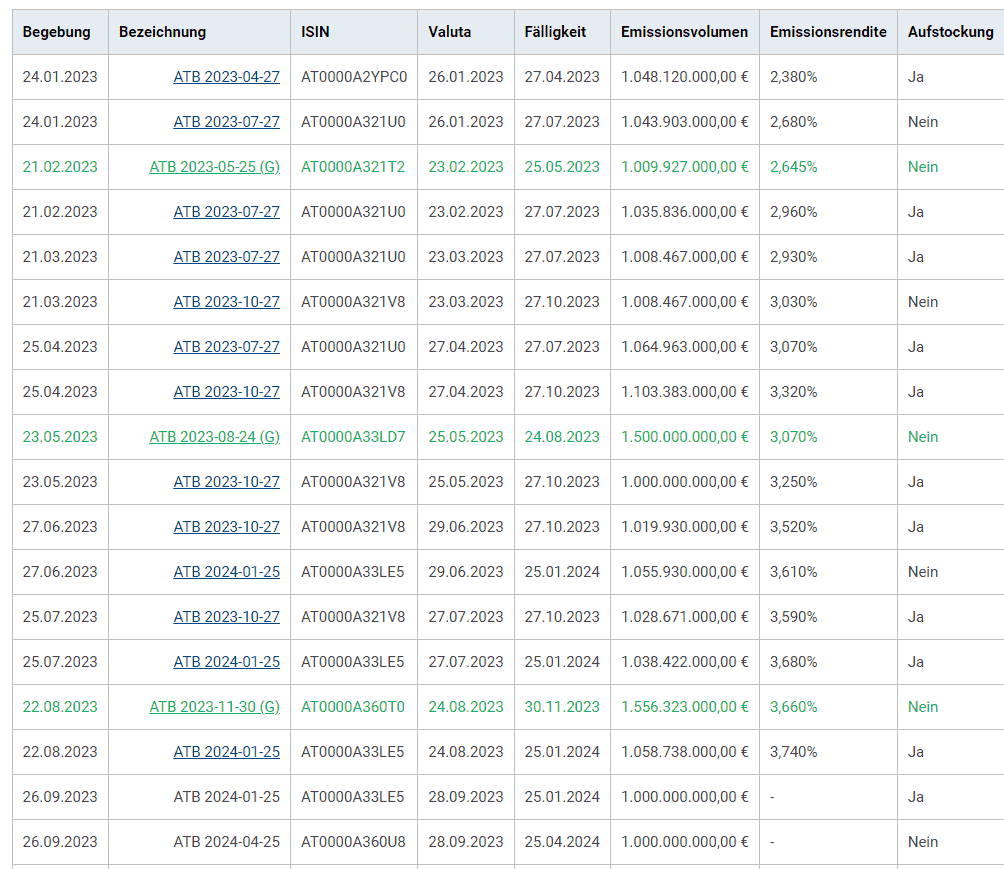This screenshot has height=869, width=1004.
Task: Click ATB 2024-01-25 link issued 27.06.2023
Action: tap(226, 572)
